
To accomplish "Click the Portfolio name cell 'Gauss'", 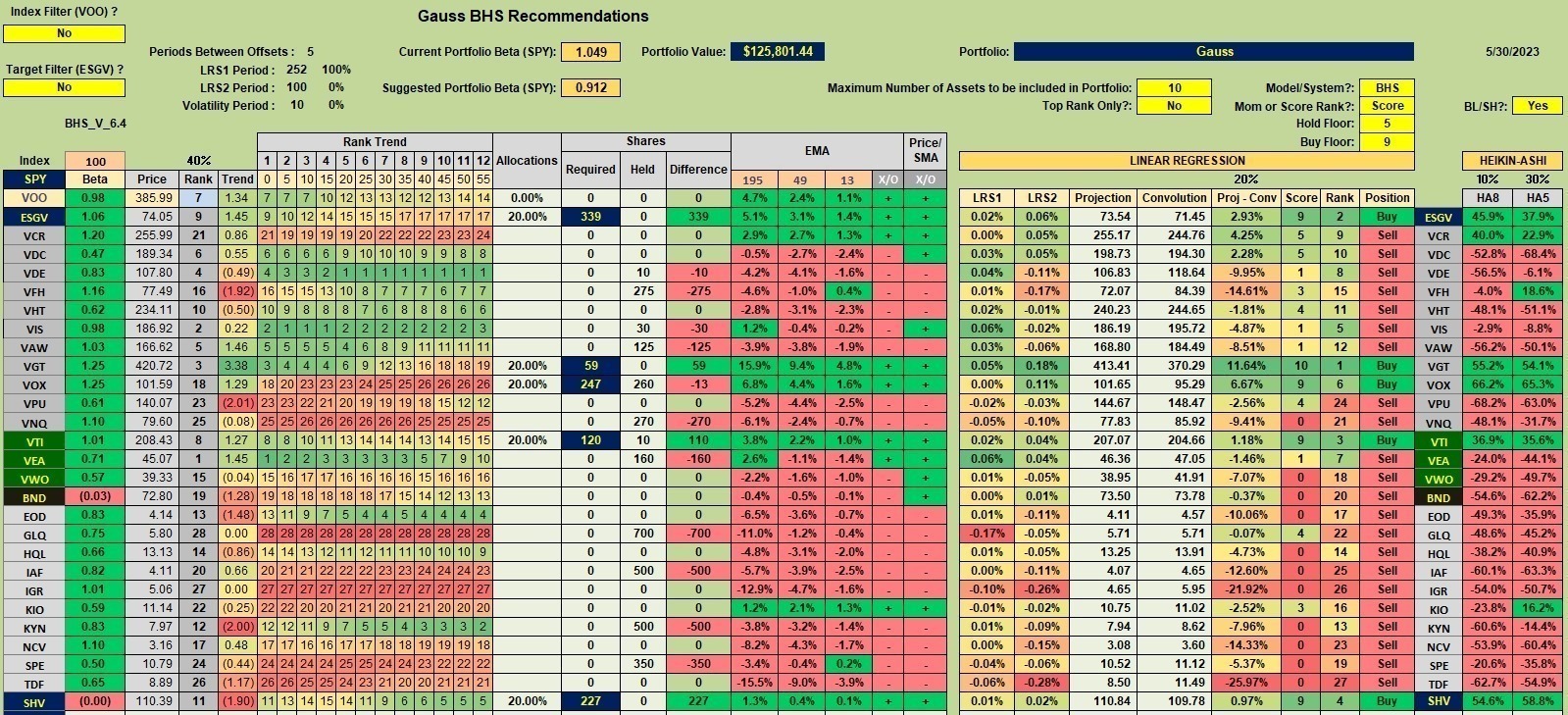I will 1214,51.
